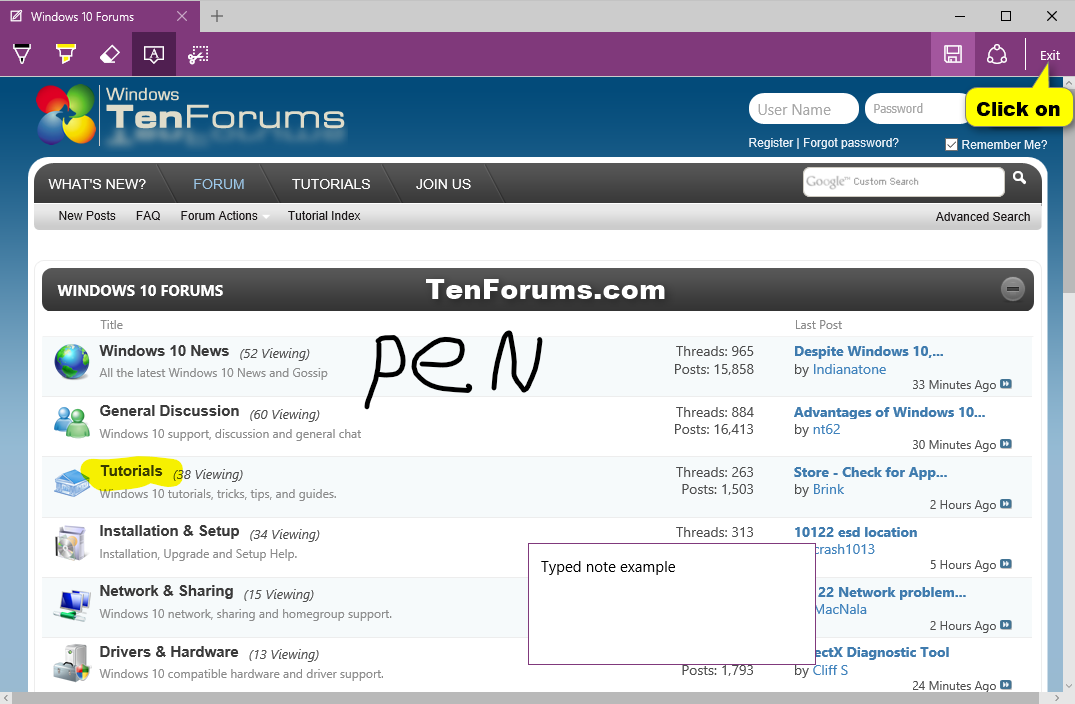Open the FAQ link
The image size is (1075, 704).
tap(148, 215)
